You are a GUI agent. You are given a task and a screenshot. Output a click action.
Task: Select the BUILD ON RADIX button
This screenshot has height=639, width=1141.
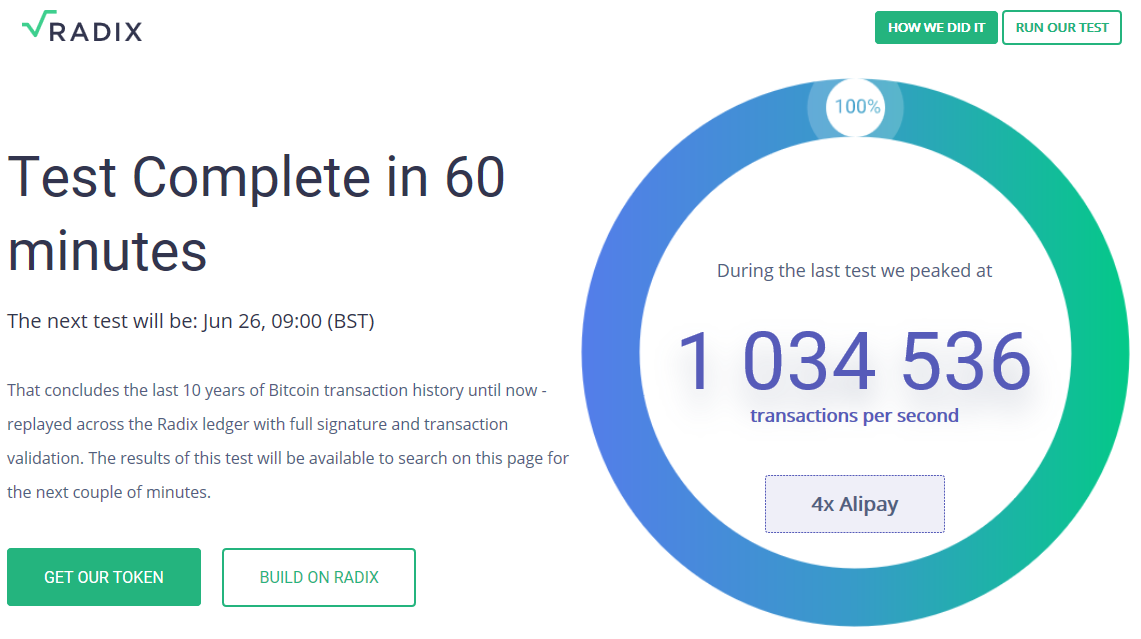(x=319, y=577)
